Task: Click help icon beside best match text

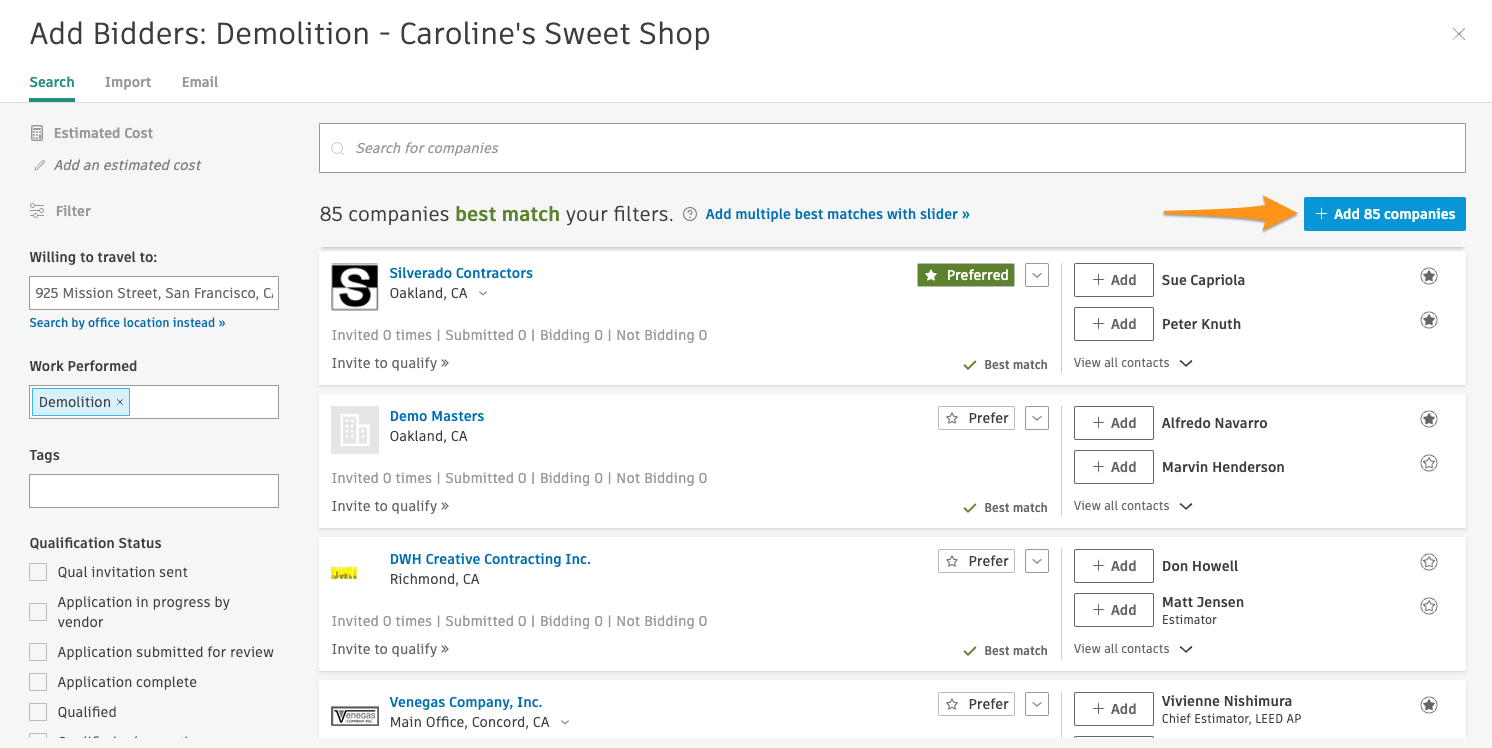Action: click(x=690, y=214)
